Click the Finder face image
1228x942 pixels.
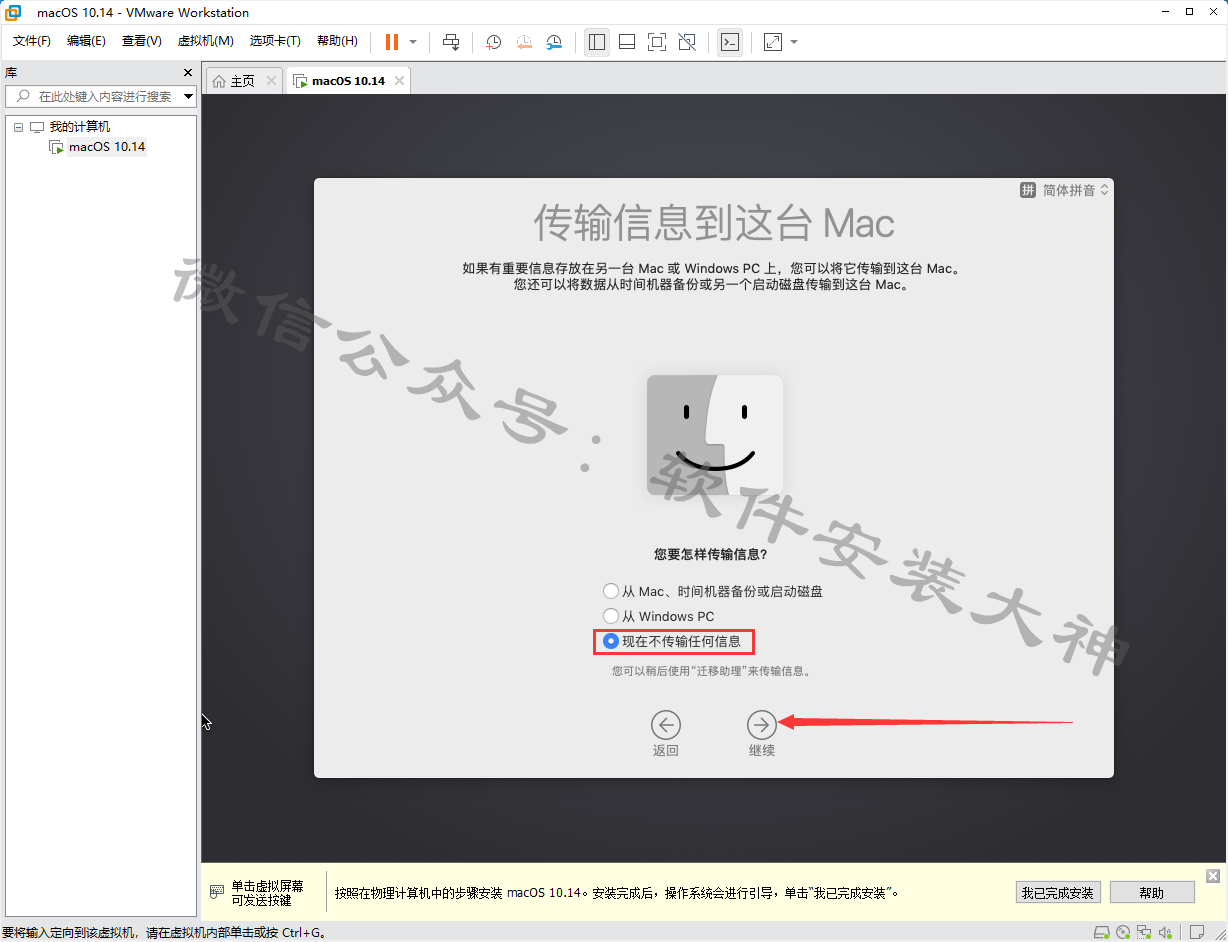715,435
